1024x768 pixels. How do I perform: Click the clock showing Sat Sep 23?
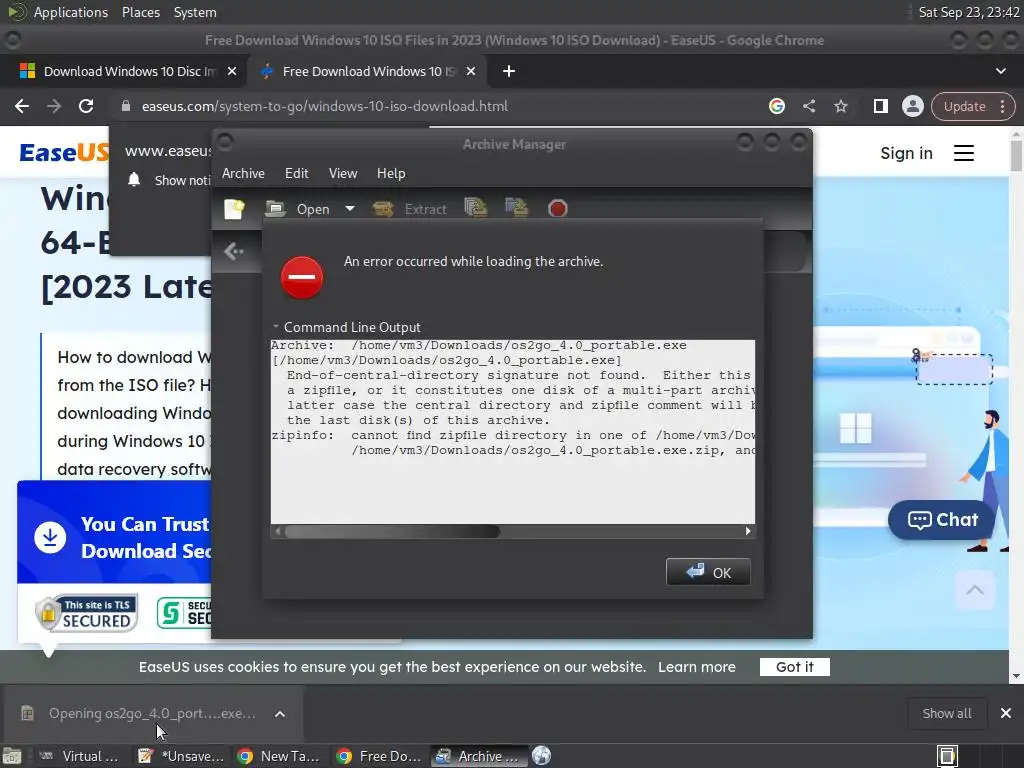pos(968,12)
